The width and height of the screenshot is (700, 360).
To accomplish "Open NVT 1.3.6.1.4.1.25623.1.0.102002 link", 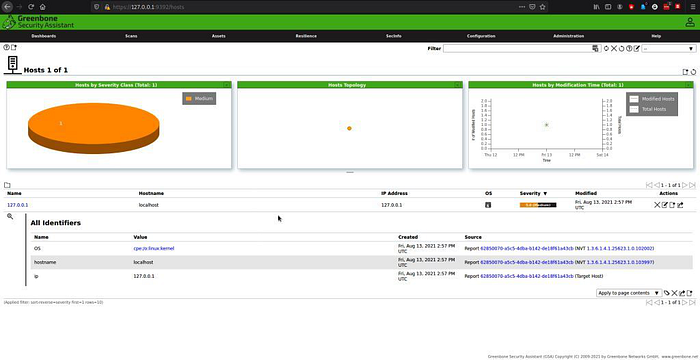I will (x=620, y=248).
